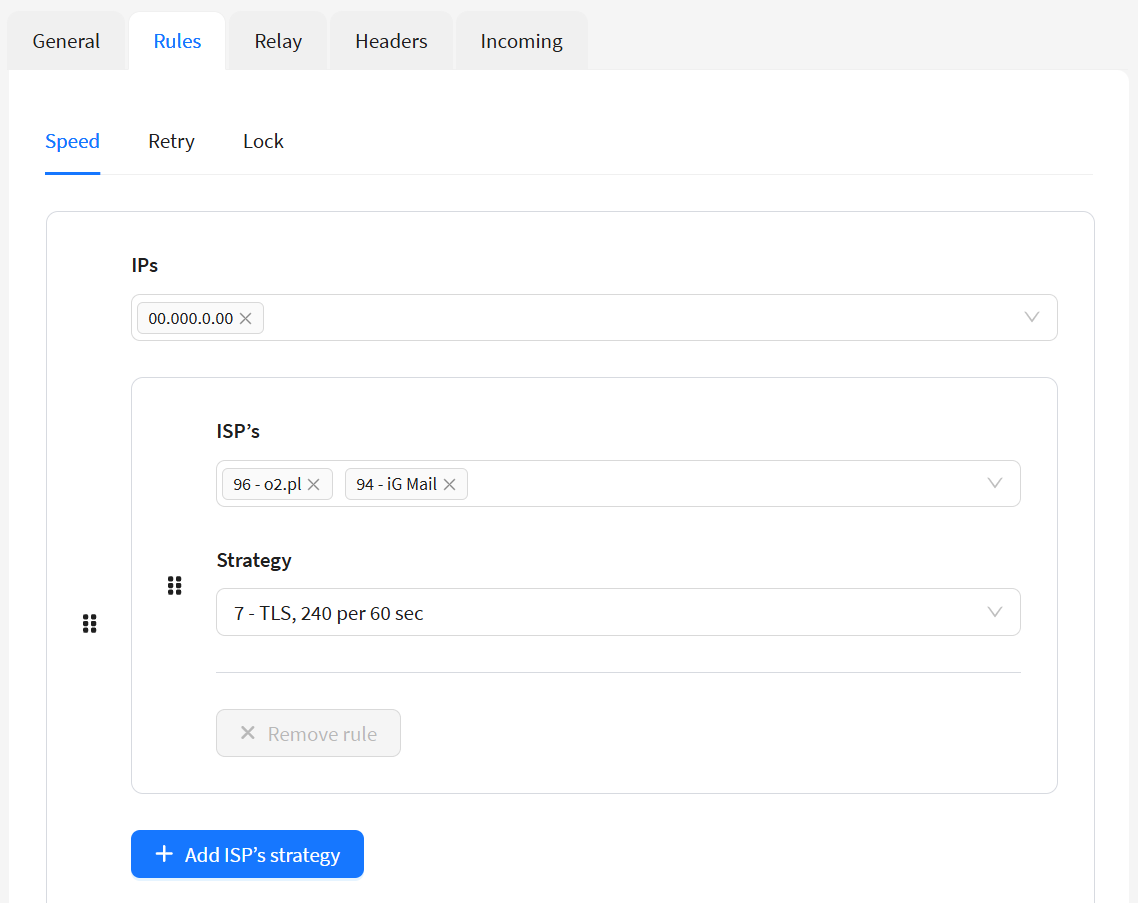Select the Rules tab
This screenshot has width=1138, height=903.
(x=177, y=41)
